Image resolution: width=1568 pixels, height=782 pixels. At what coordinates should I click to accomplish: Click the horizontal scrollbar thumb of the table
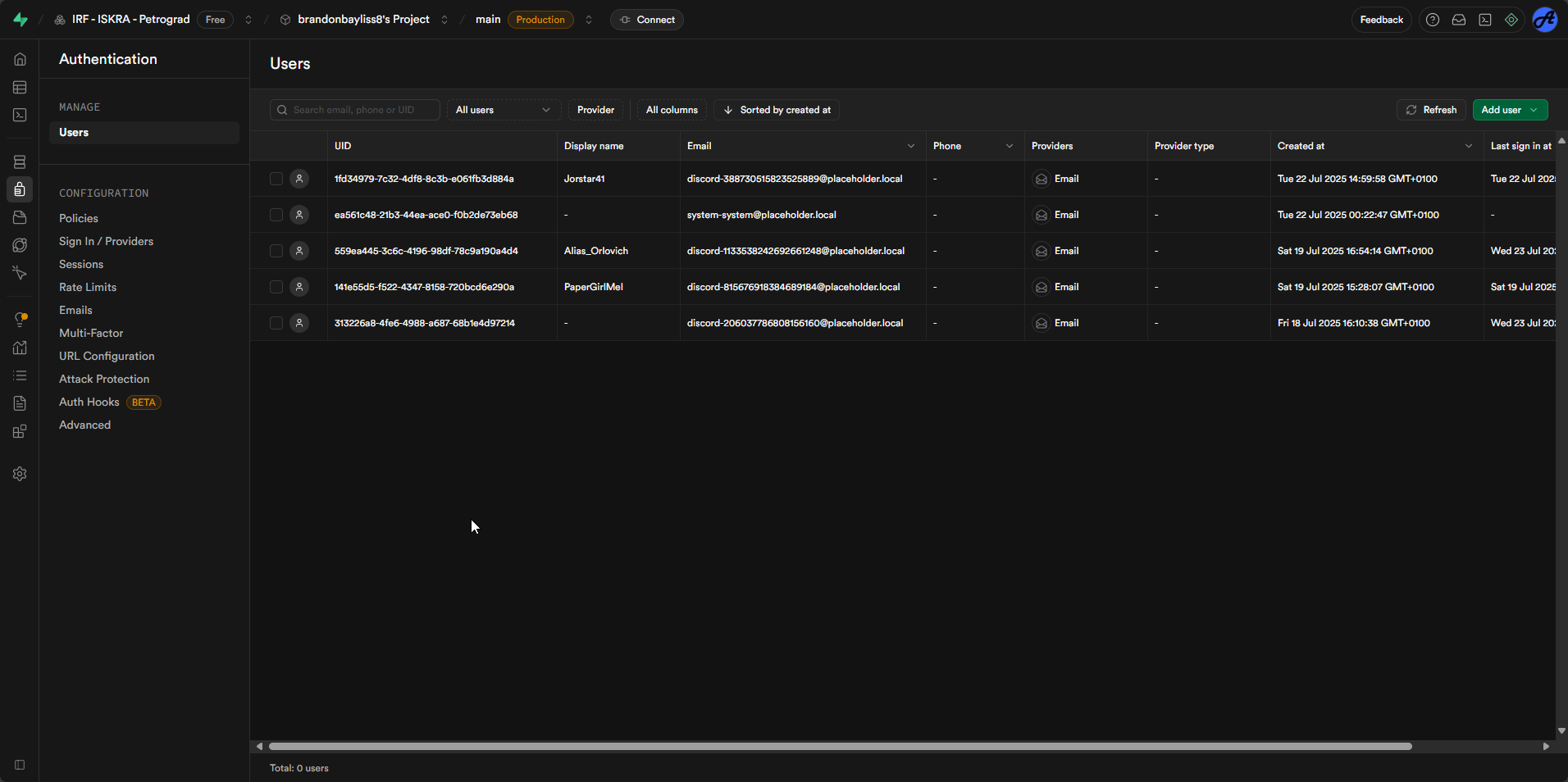tap(840, 746)
